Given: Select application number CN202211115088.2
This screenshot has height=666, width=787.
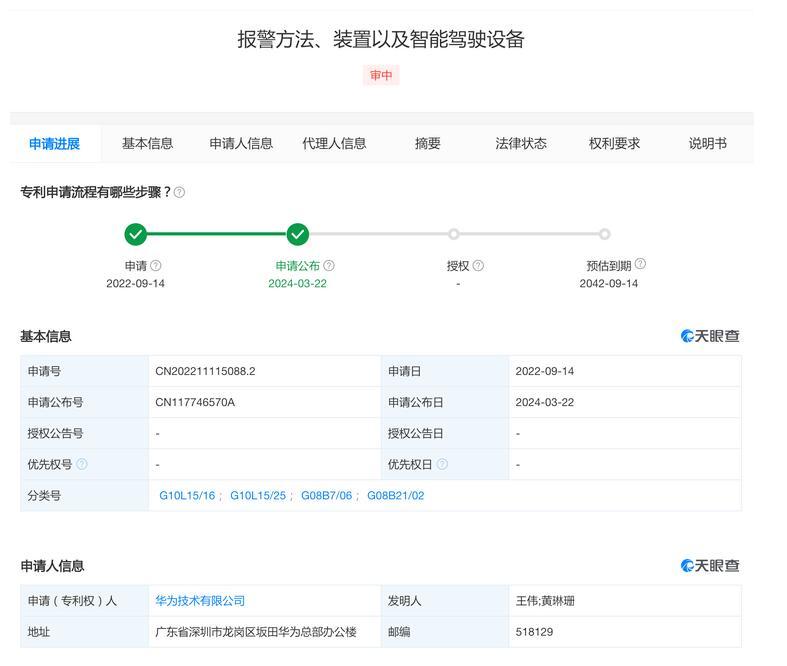Looking at the screenshot, I should 205,371.
